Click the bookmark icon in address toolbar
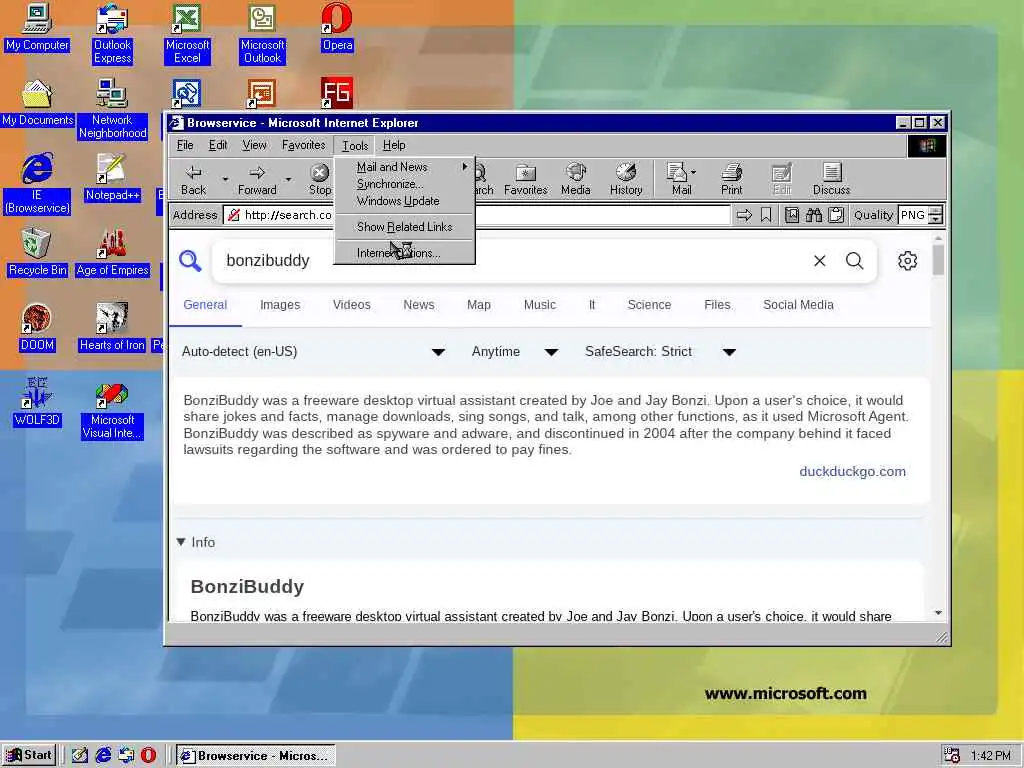This screenshot has height=768, width=1024. pyautogui.click(x=766, y=215)
